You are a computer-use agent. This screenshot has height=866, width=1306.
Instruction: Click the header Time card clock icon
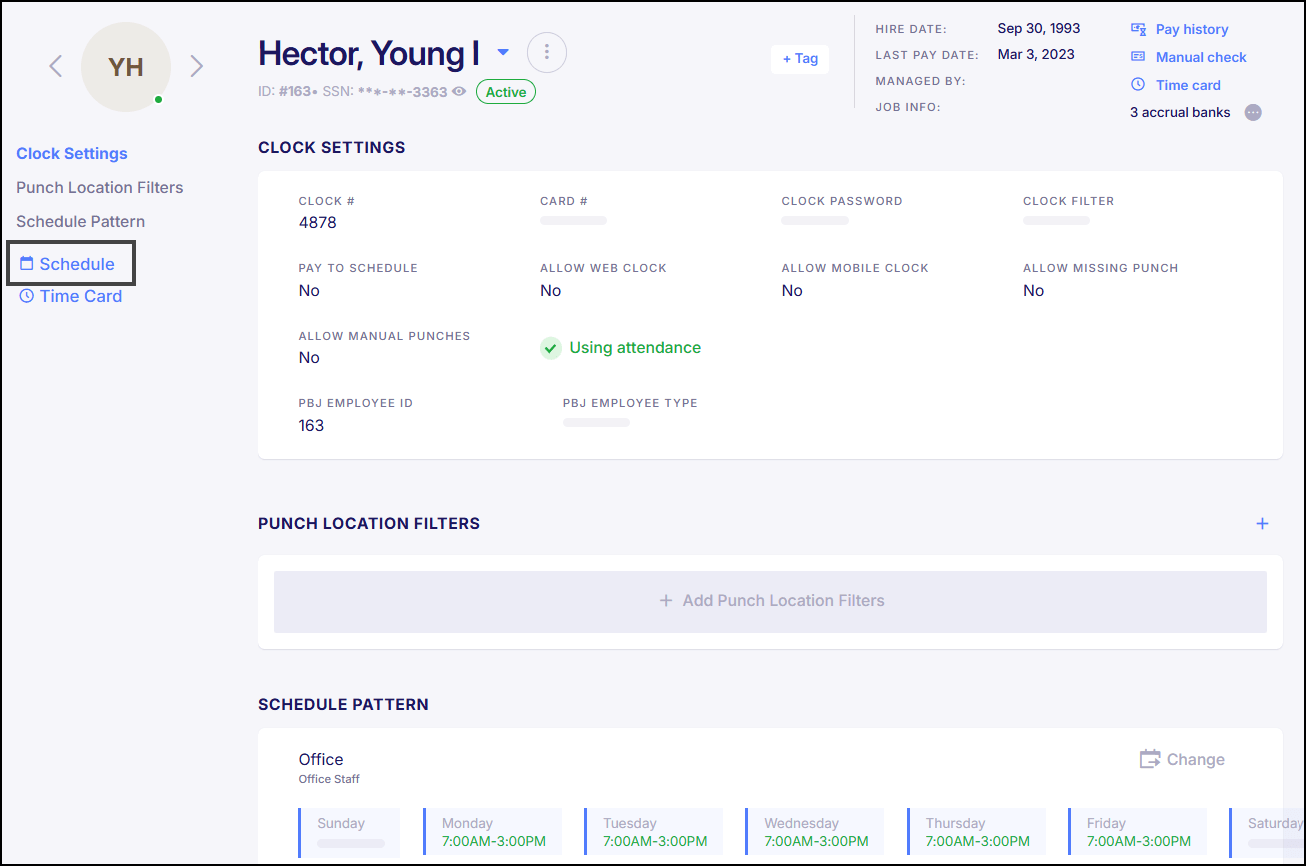[1138, 85]
